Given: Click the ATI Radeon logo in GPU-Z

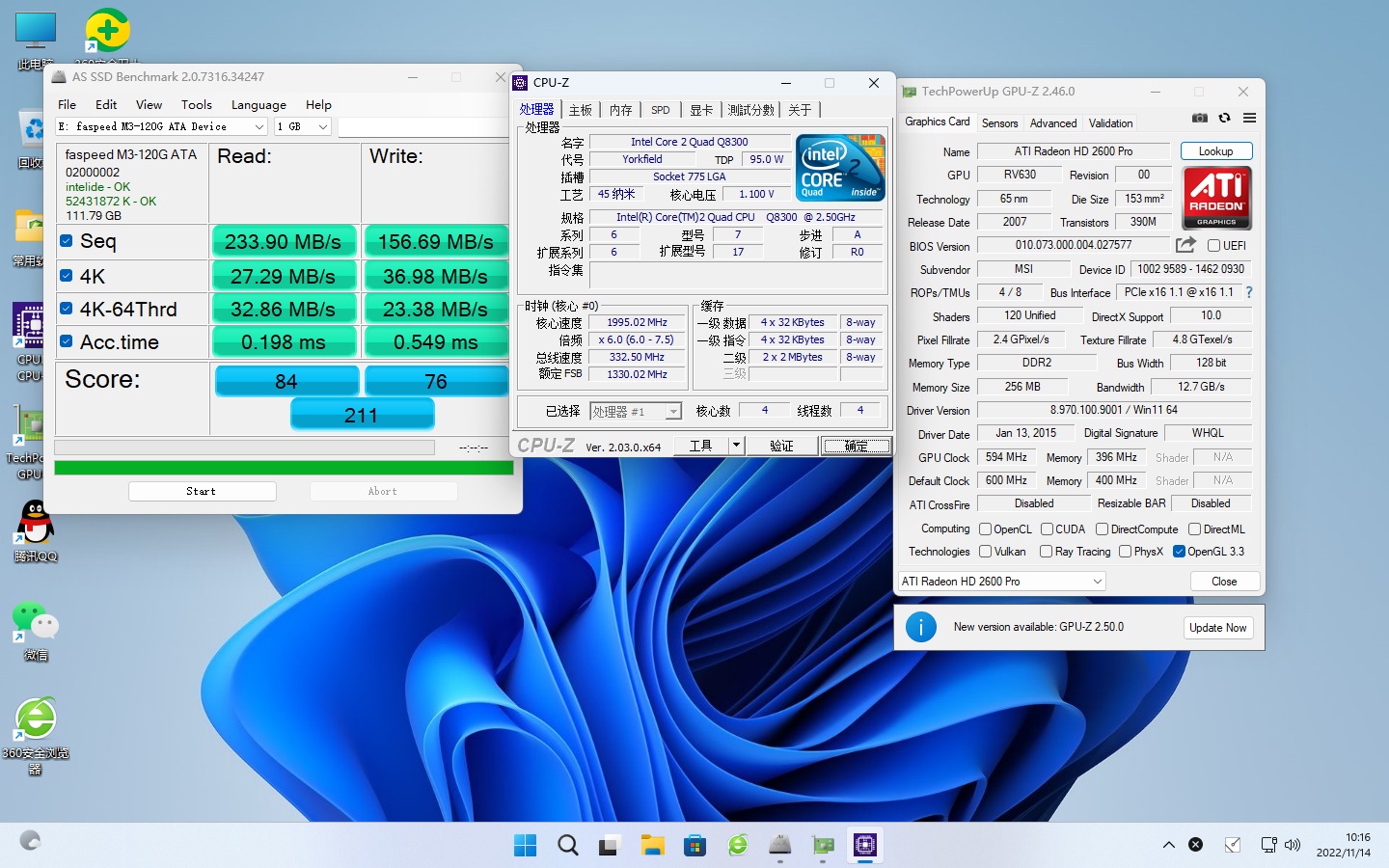Looking at the screenshot, I should [x=1216, y=199].
